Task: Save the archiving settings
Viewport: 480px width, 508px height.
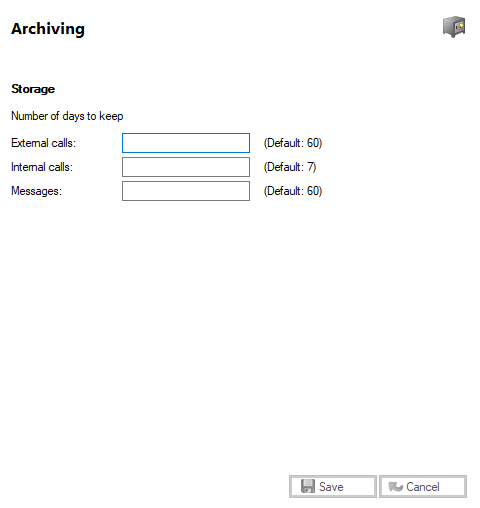Action: 333,487
